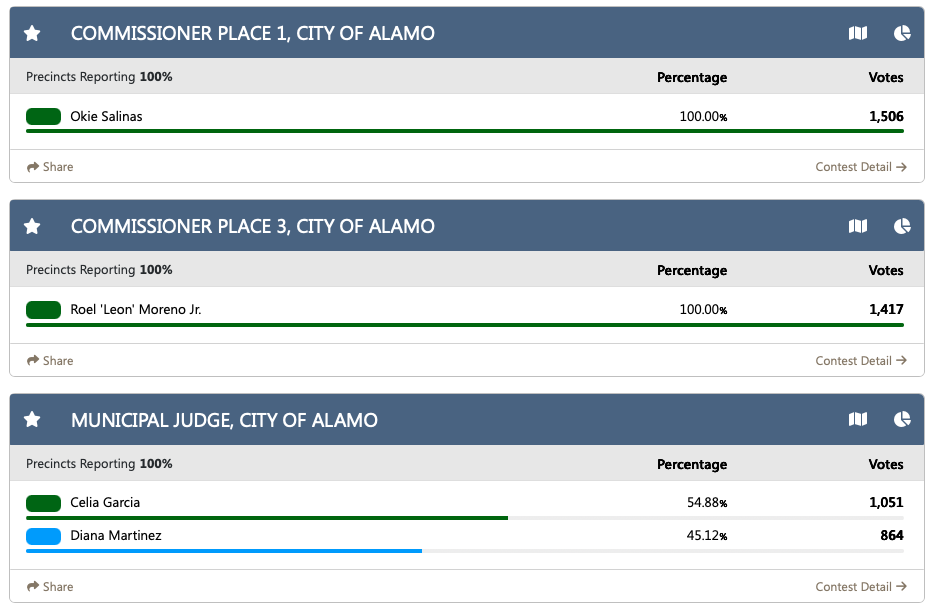Open map view for Municipal Judge
The image size is (937, 613).
pos(858,420)
